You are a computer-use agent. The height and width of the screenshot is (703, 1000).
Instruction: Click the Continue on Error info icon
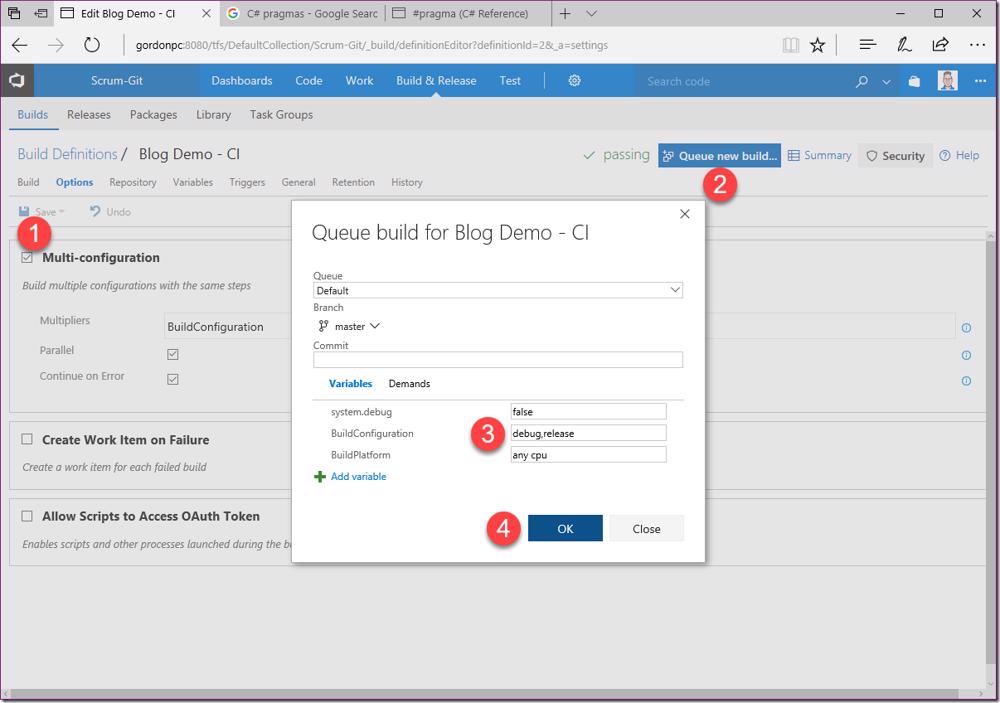tap(966, 381)
